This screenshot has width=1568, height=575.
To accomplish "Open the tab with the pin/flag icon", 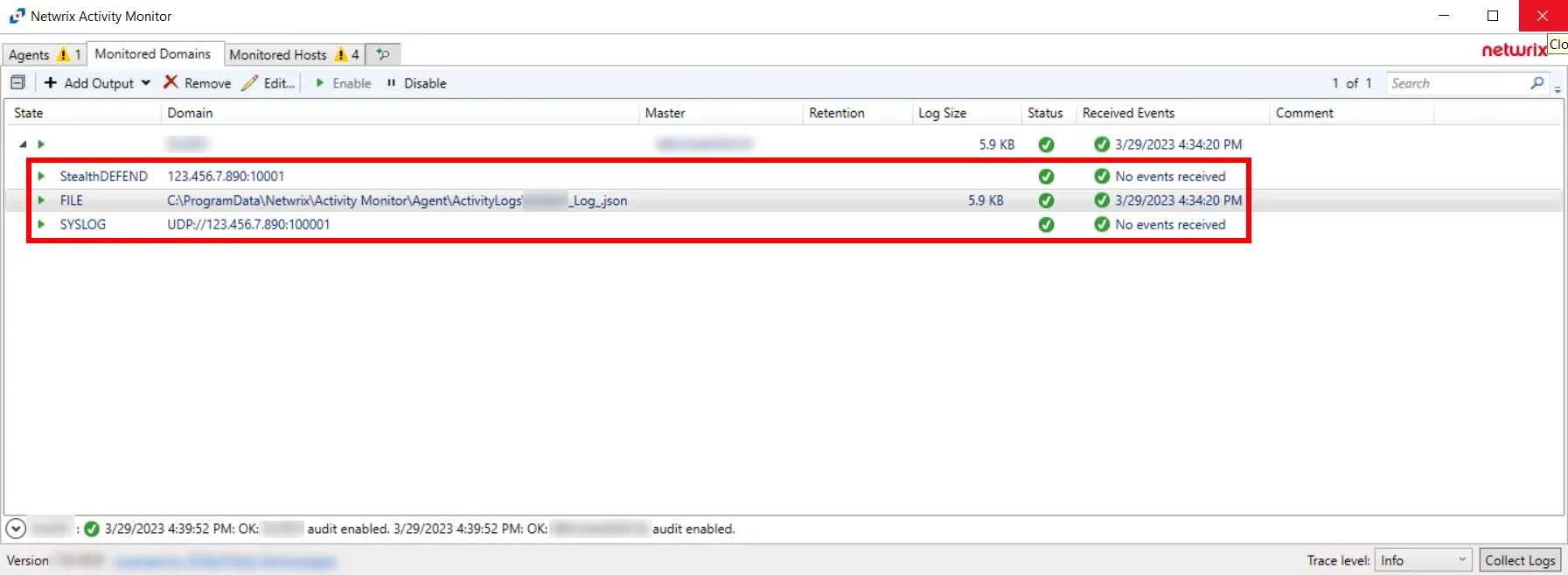I will click(x=383, y=54).
